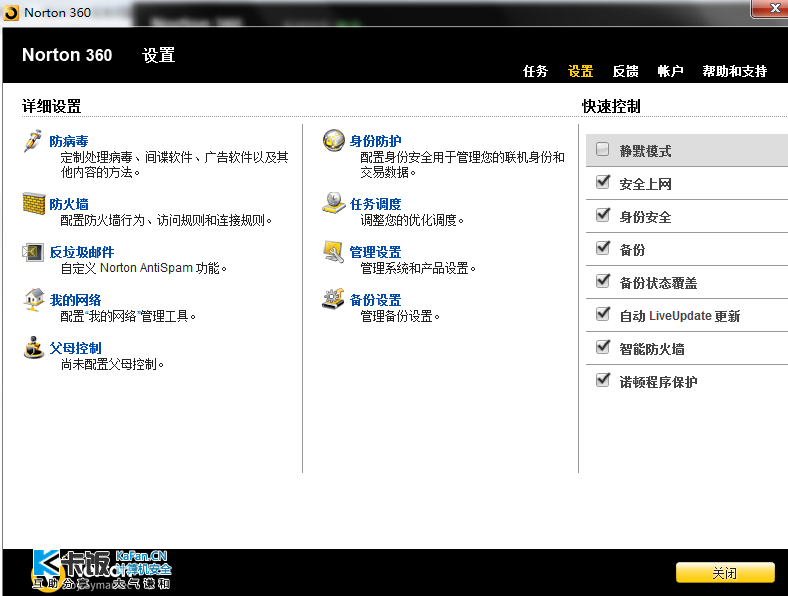The width and height of the screenshot is (788, 596).
Task: Click the parental control figure icon
Action: click(x=34, y=347)
